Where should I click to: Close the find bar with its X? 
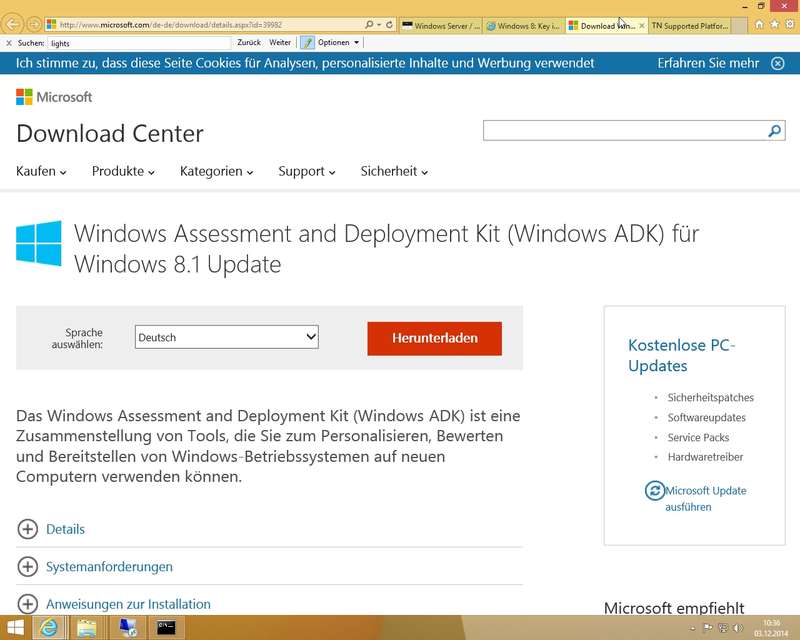[9, 43]
